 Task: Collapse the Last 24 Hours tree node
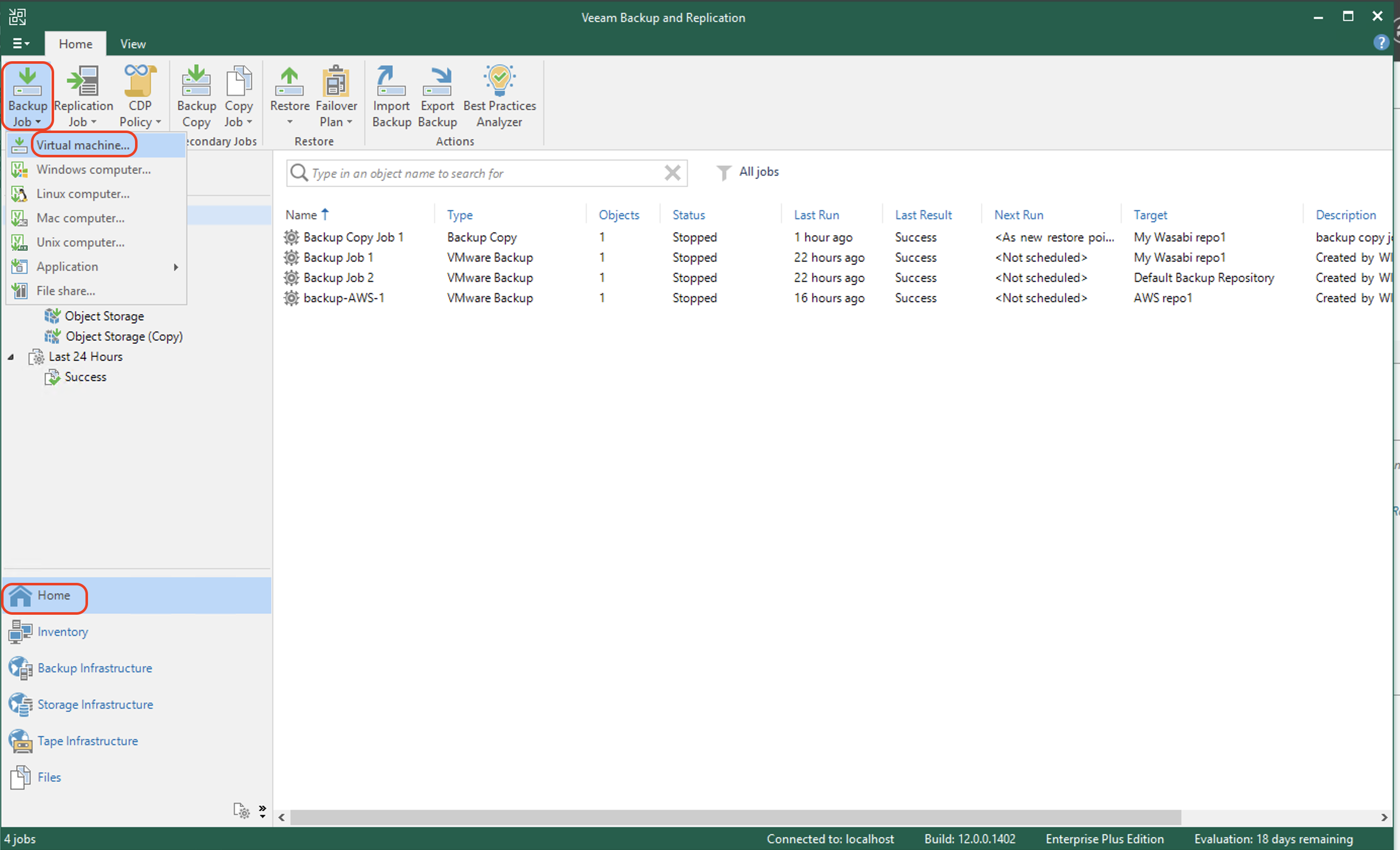tap(11, 357)
